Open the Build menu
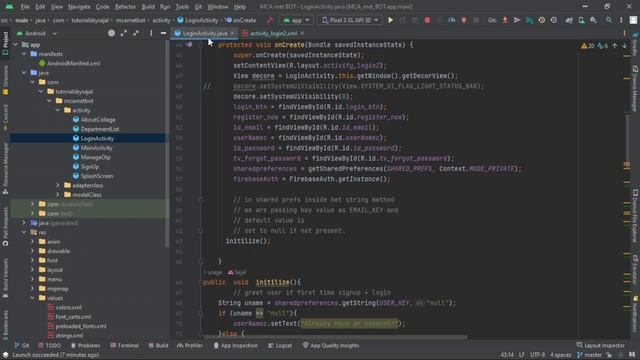The width and height of the screenshot is (640, 360). 148,7
